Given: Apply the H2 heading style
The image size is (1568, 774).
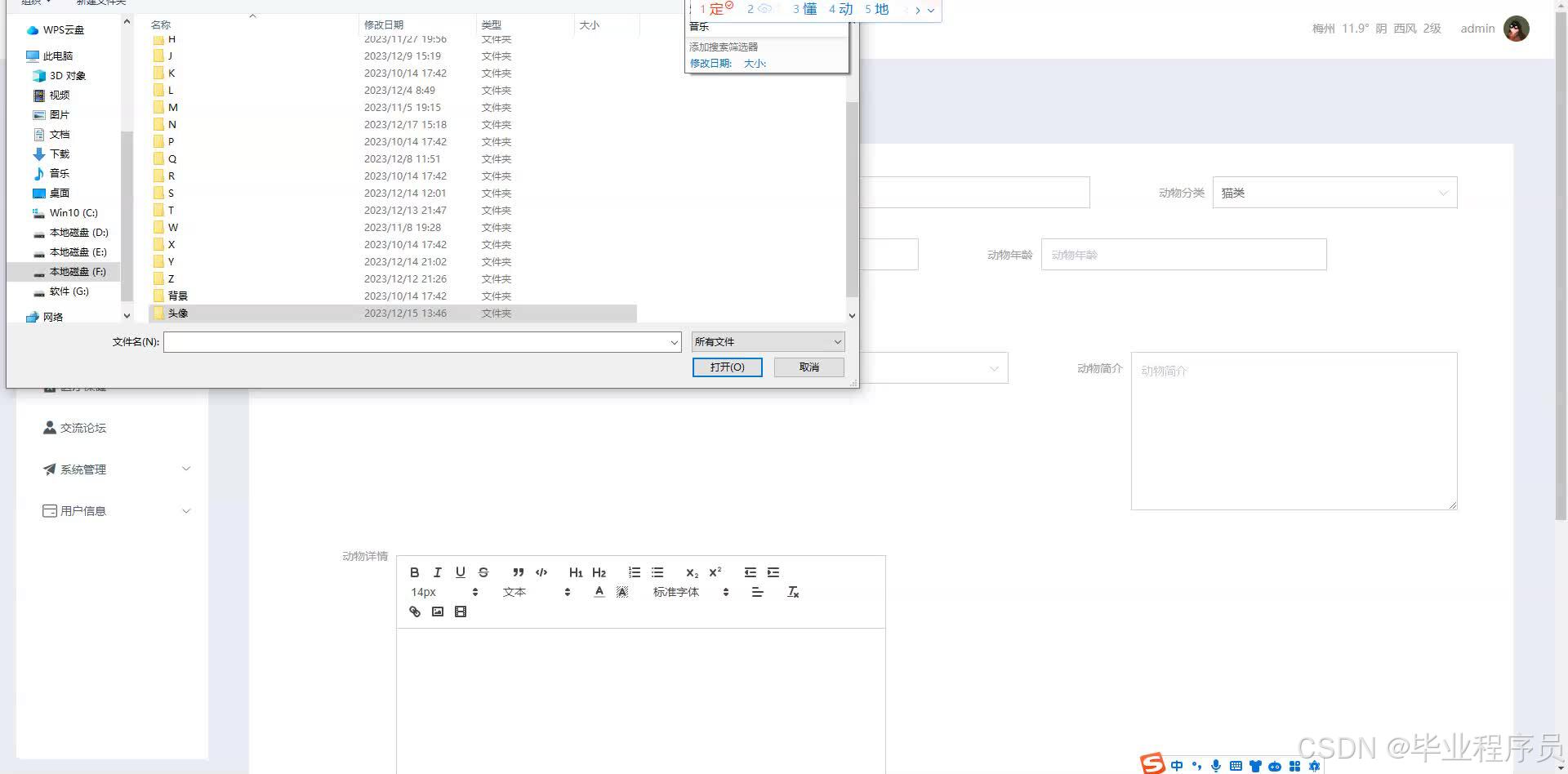Looking at the screenshot, I should 599,572.
